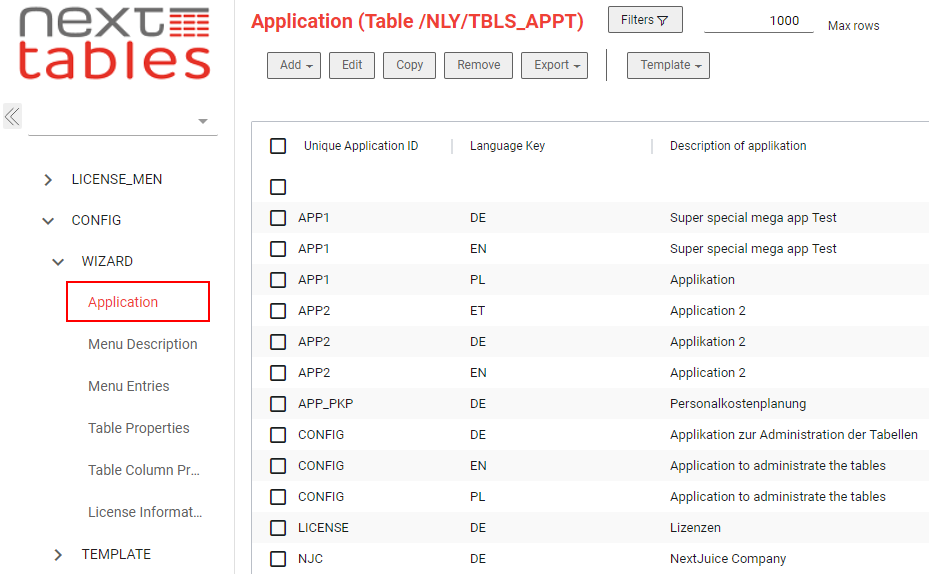Click the NextJuice Company cell

point(728,559)
